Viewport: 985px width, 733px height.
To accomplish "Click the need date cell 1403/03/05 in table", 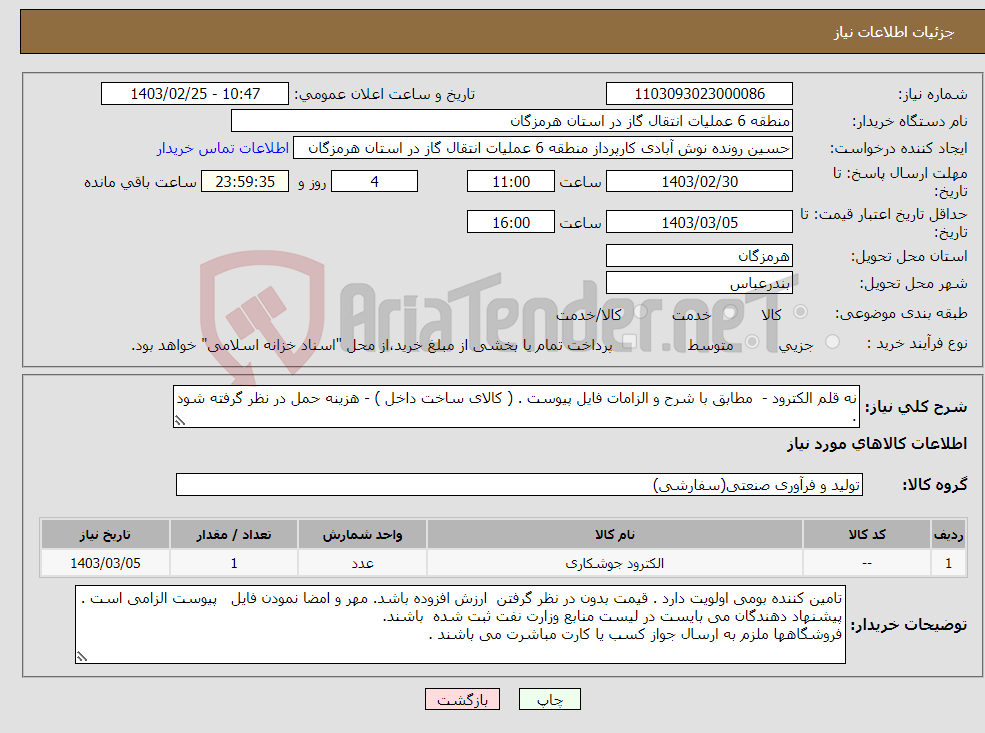I will (106, 563).
